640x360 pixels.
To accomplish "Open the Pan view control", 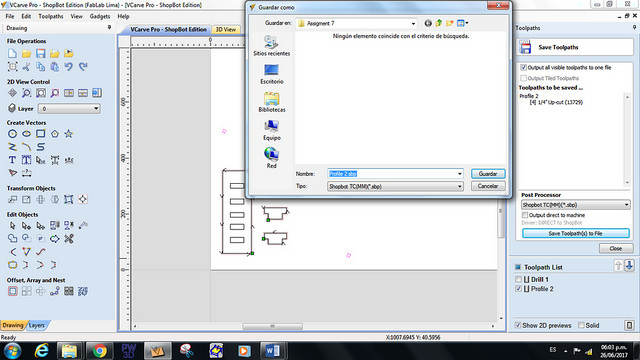I will pos(12,93).
